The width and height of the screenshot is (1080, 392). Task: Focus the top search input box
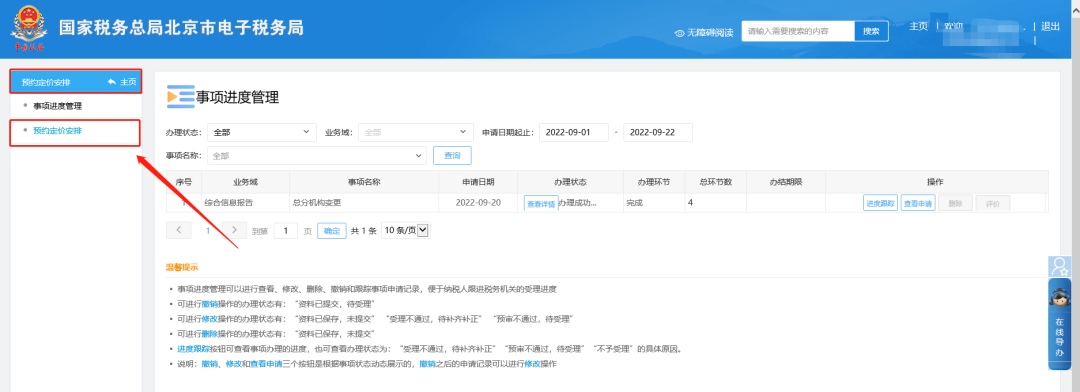click(x=798, y=32)
